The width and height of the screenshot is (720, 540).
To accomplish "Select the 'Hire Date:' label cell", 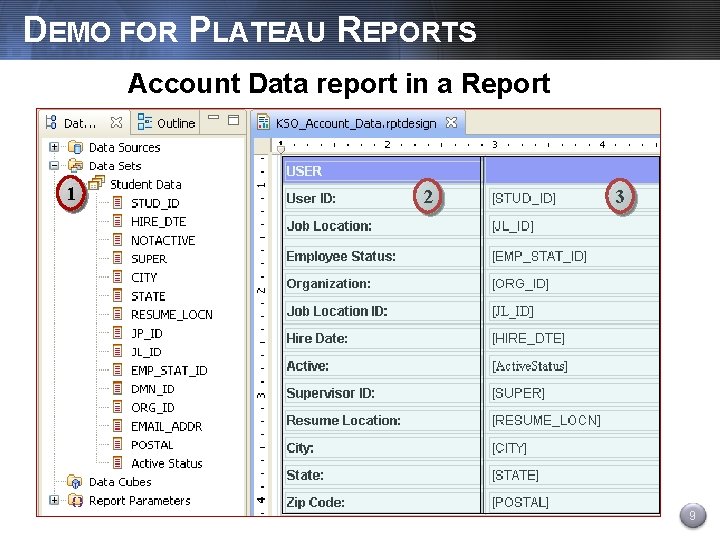I will pyautogui.click(x=382, y=338).
